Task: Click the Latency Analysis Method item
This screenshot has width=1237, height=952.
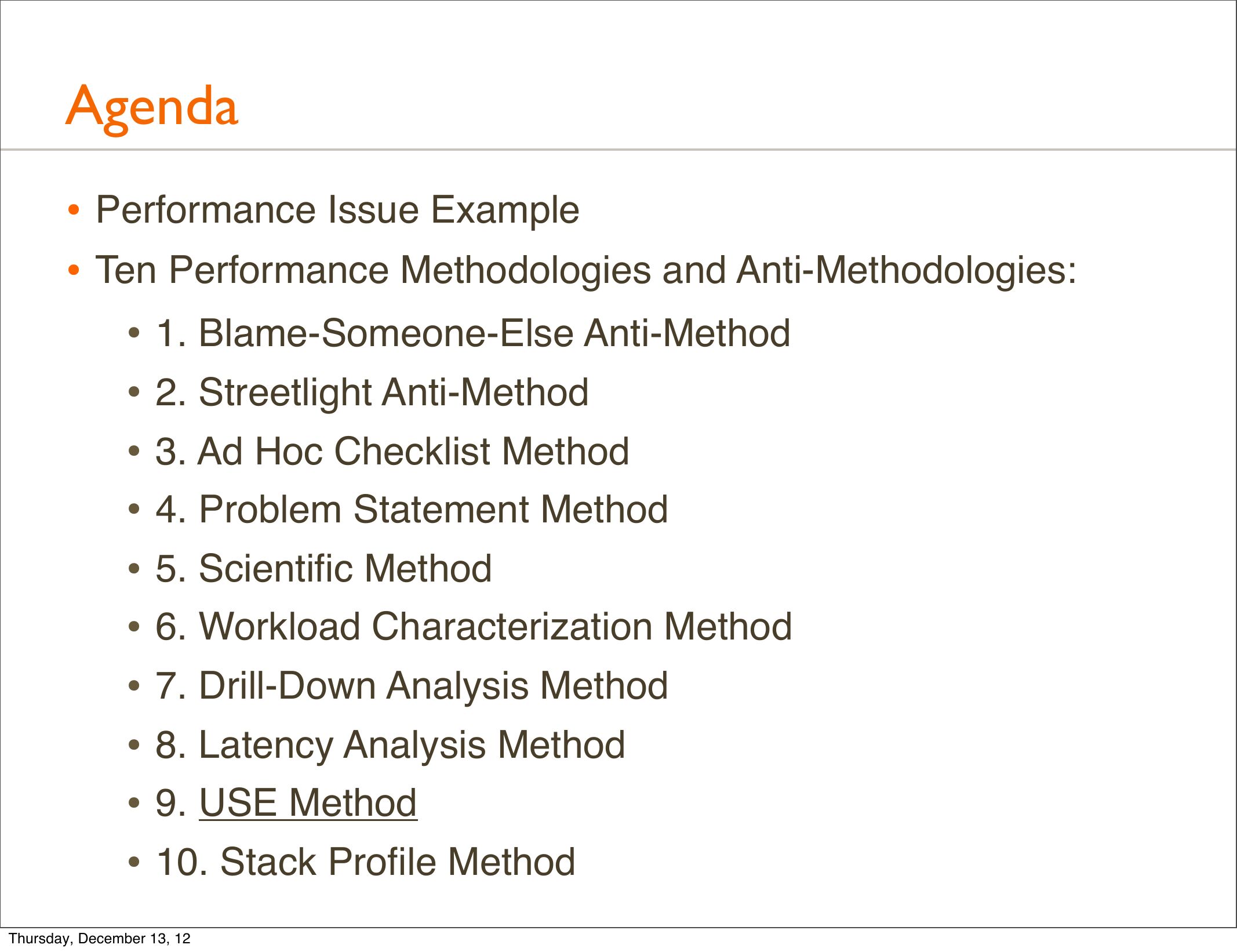Action: (390, 744)
